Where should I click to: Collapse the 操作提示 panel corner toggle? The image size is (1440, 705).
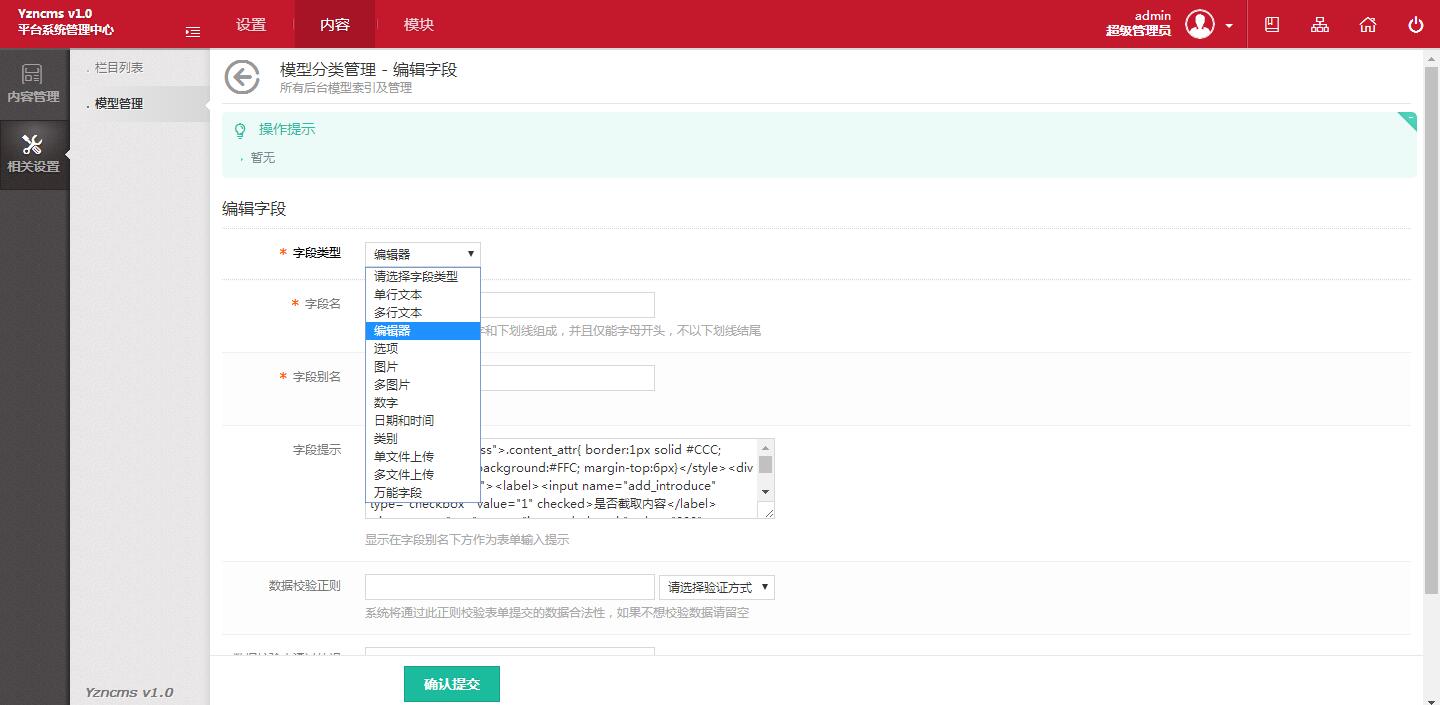pos(1408,120)
